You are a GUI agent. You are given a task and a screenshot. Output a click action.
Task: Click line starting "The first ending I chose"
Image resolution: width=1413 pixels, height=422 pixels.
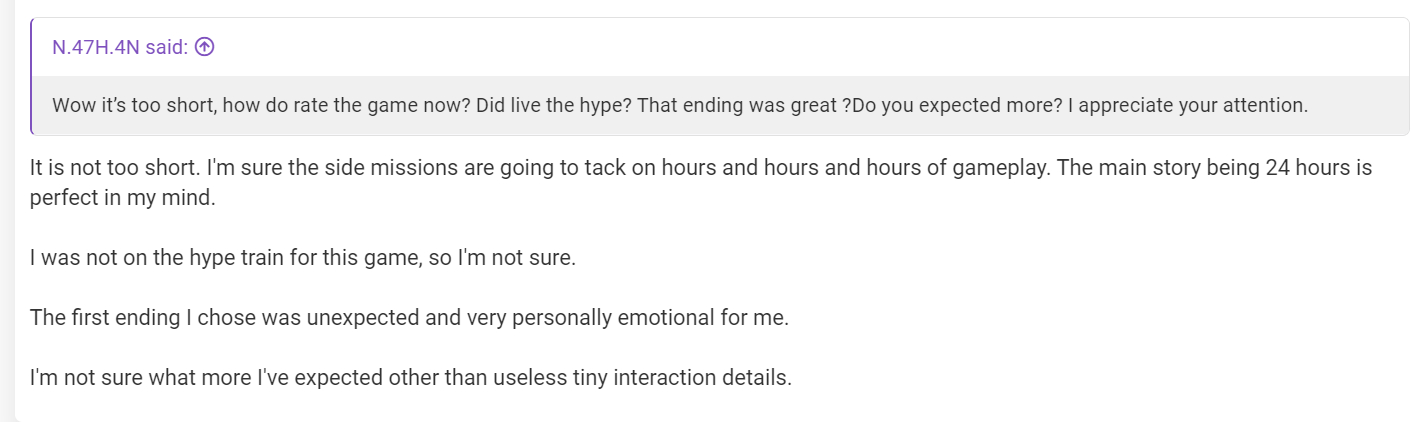[410, 318]
